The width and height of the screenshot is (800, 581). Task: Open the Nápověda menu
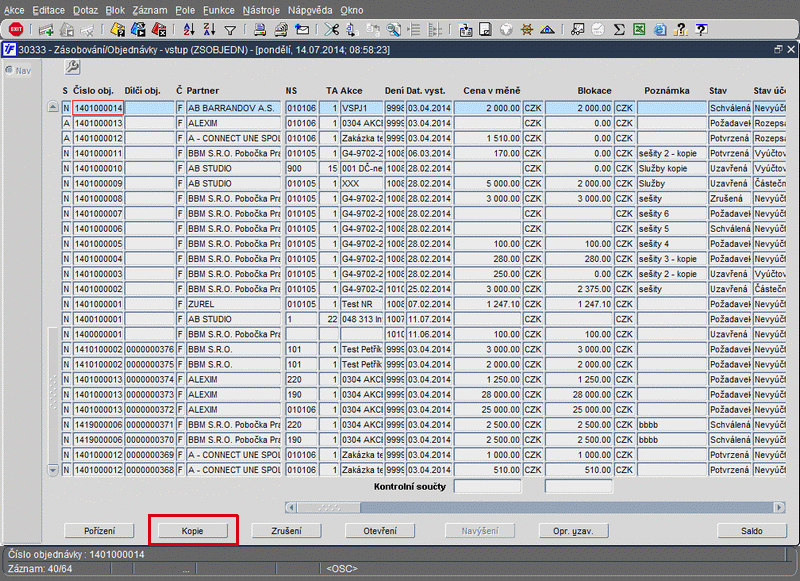(x=310, y=10)
